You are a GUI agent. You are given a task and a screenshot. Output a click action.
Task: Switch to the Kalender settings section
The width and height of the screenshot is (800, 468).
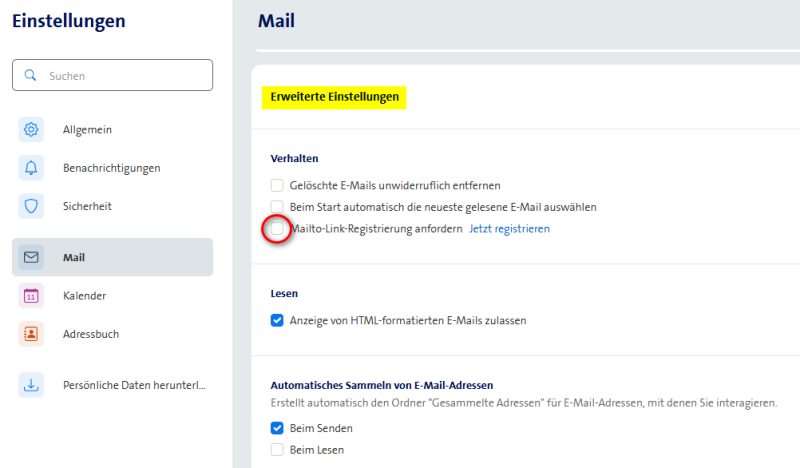coord(84,295)
